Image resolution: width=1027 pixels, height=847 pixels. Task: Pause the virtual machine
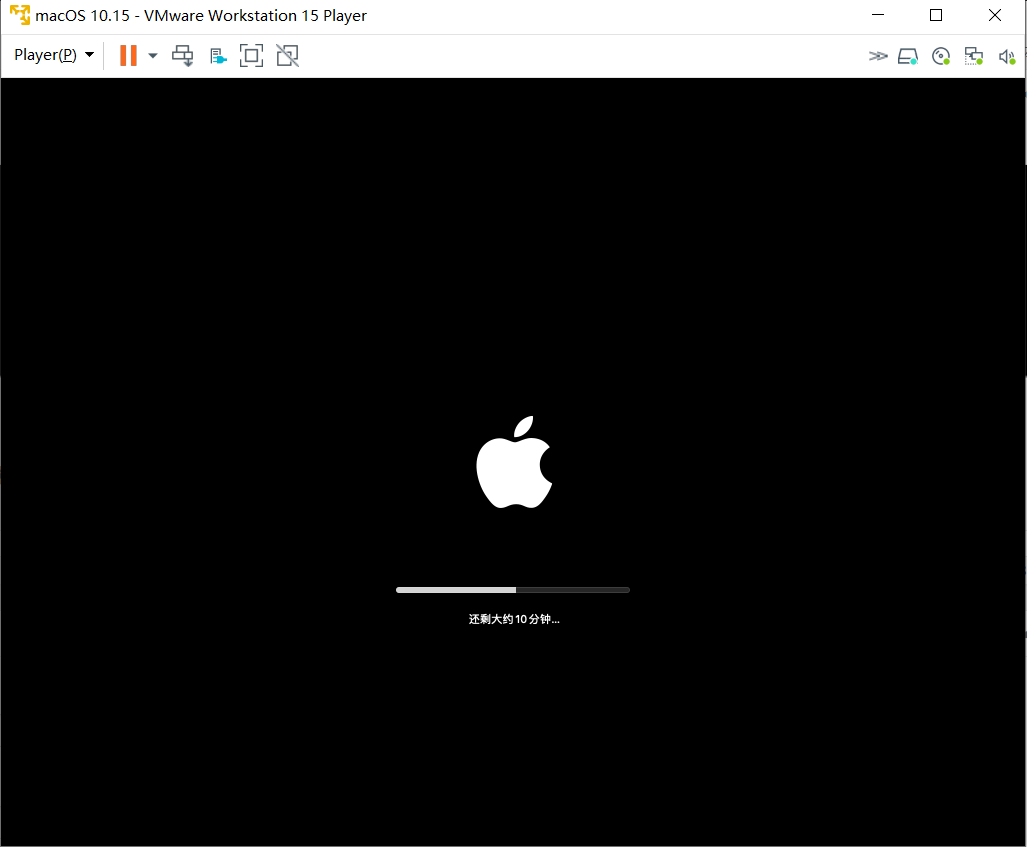pos(128,56)
